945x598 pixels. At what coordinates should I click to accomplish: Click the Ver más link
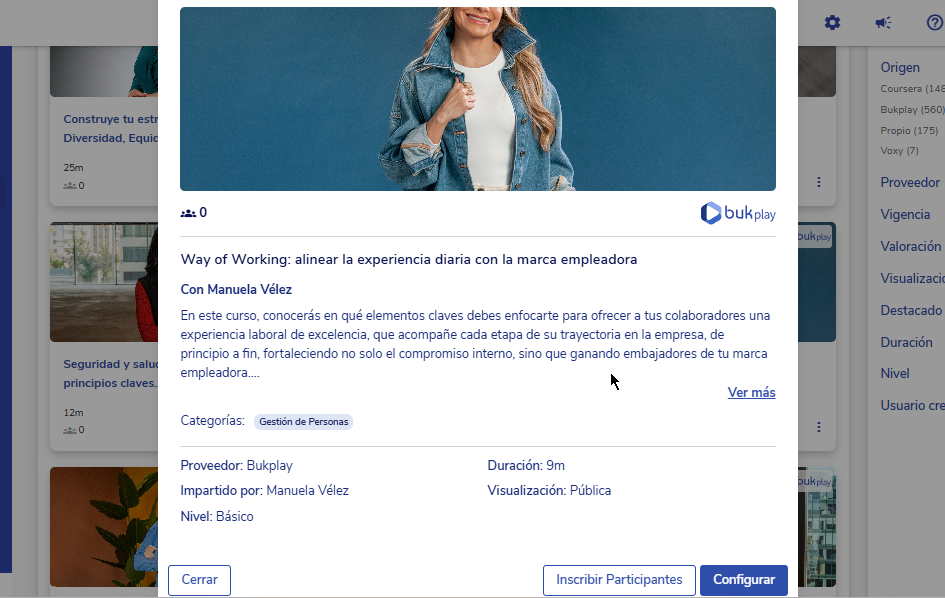click(752, 392)
